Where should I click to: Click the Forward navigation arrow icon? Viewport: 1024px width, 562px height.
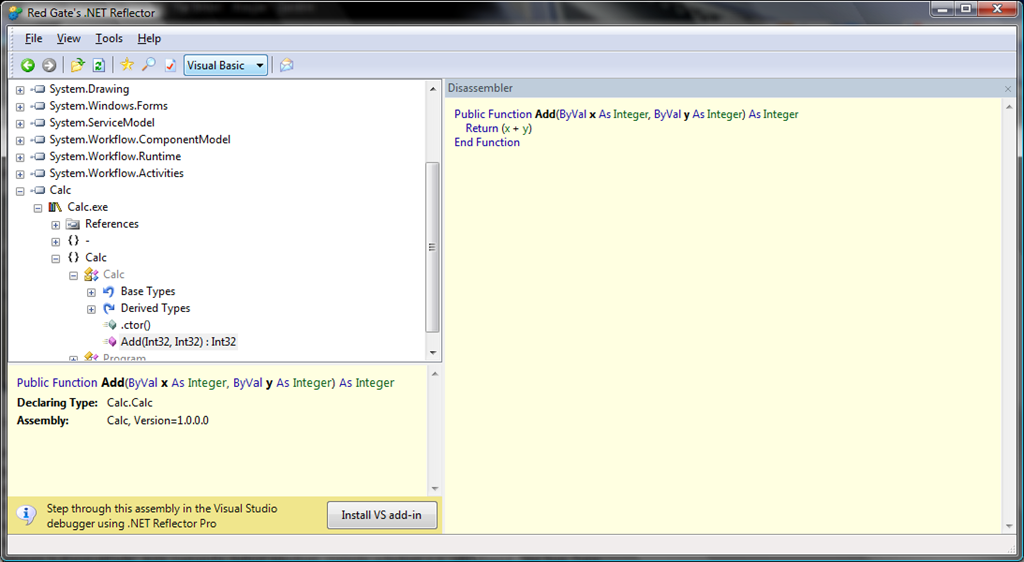pyautogui.click(x=49, y=65)
